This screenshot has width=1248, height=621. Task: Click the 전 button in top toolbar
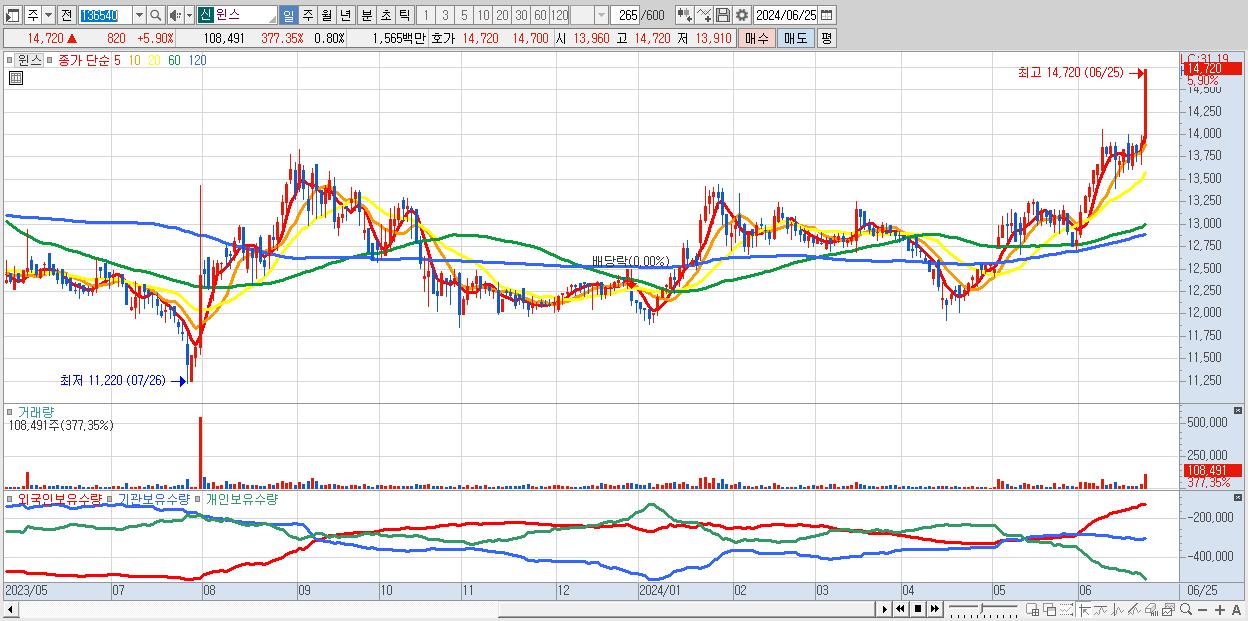point(66,15)
